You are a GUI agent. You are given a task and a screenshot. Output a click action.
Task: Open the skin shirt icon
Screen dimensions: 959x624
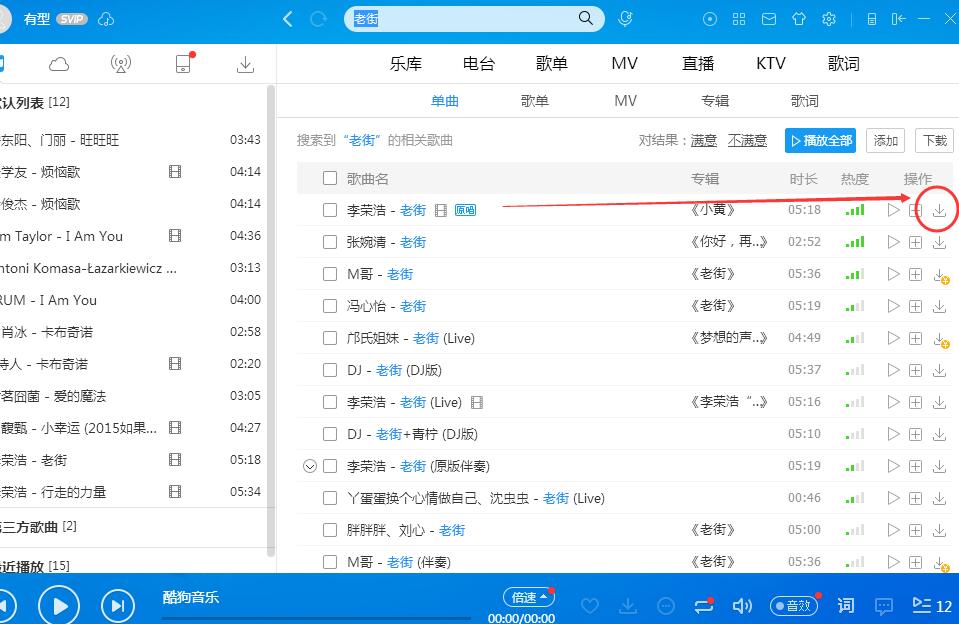tap(799, 19)
